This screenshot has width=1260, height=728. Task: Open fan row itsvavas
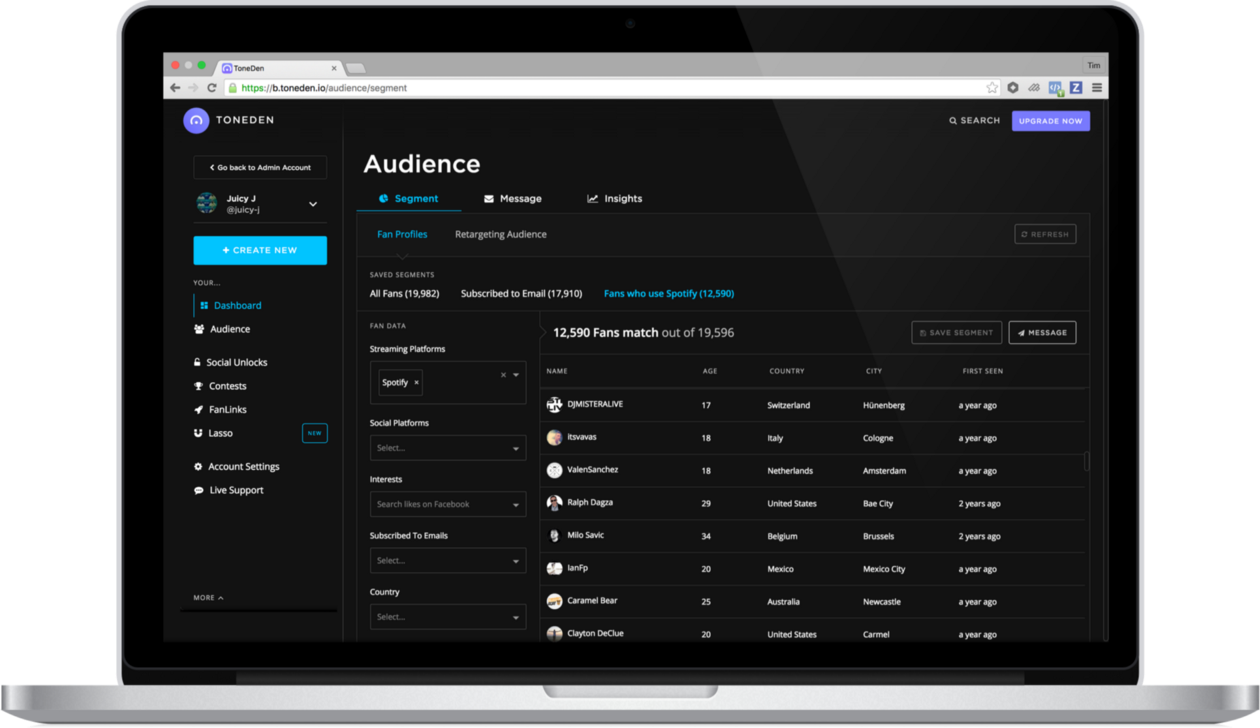pos(813,438)
